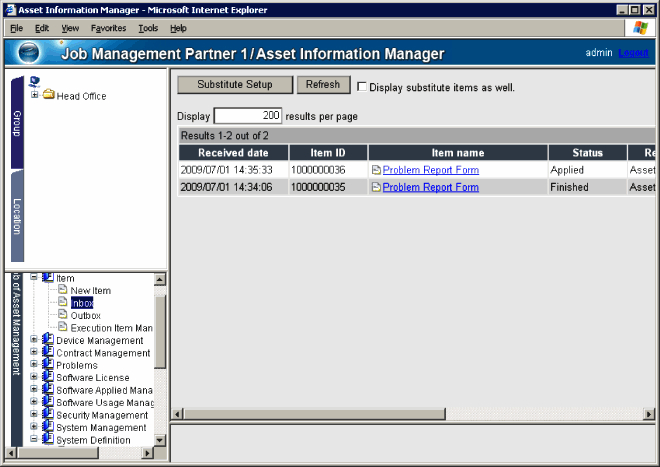
Task: Click down arrow of menu tree scrollbar
Action: [160, 440]
